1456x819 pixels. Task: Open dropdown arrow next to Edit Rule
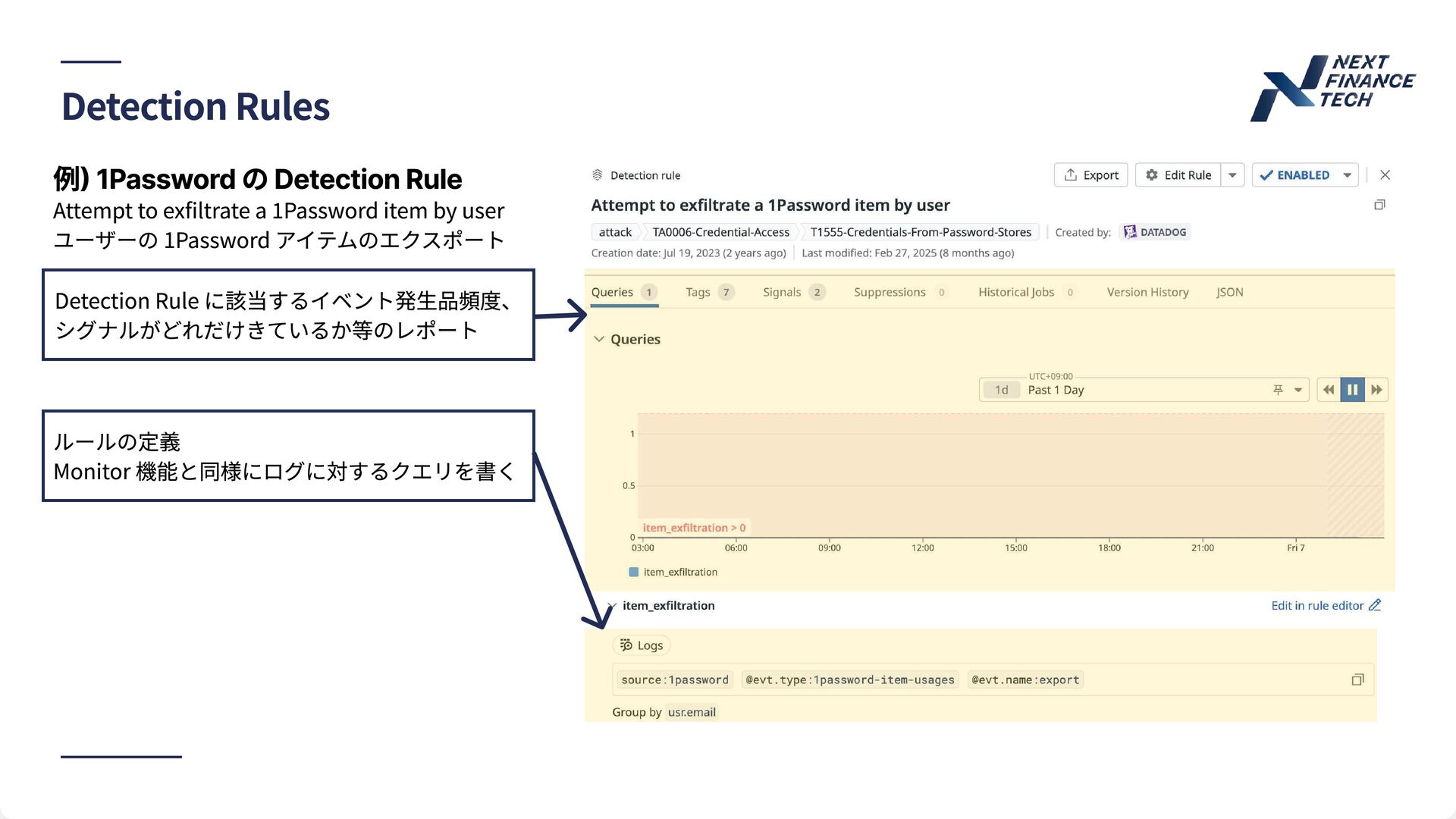[x=1232, y=175]
